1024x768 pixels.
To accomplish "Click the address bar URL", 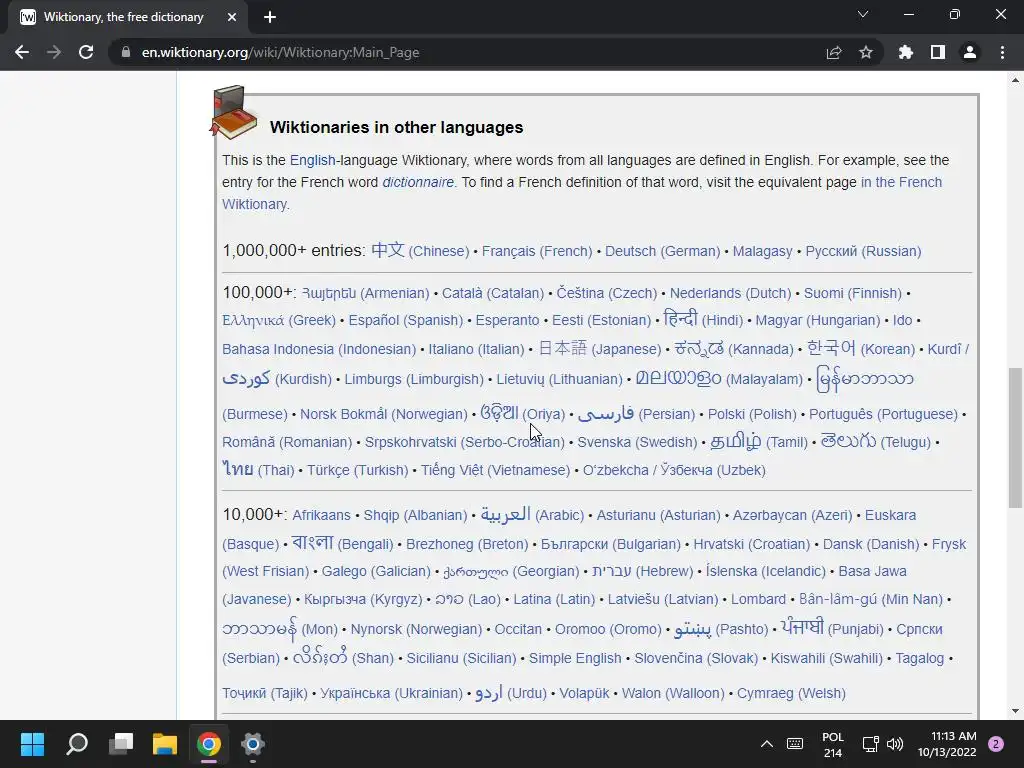I will tap(280, 52).
